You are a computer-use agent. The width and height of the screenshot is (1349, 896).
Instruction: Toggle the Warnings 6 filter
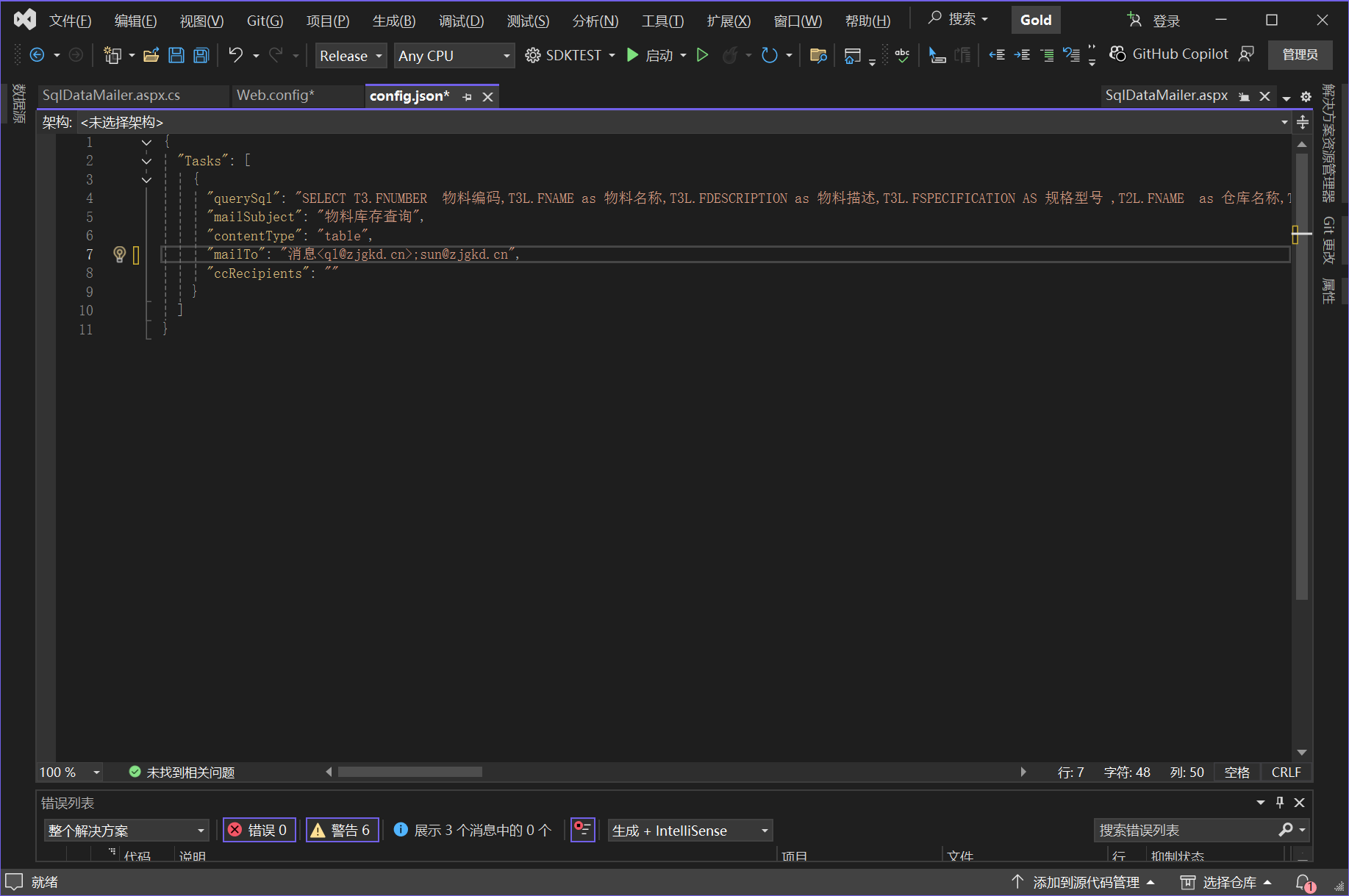342,831
